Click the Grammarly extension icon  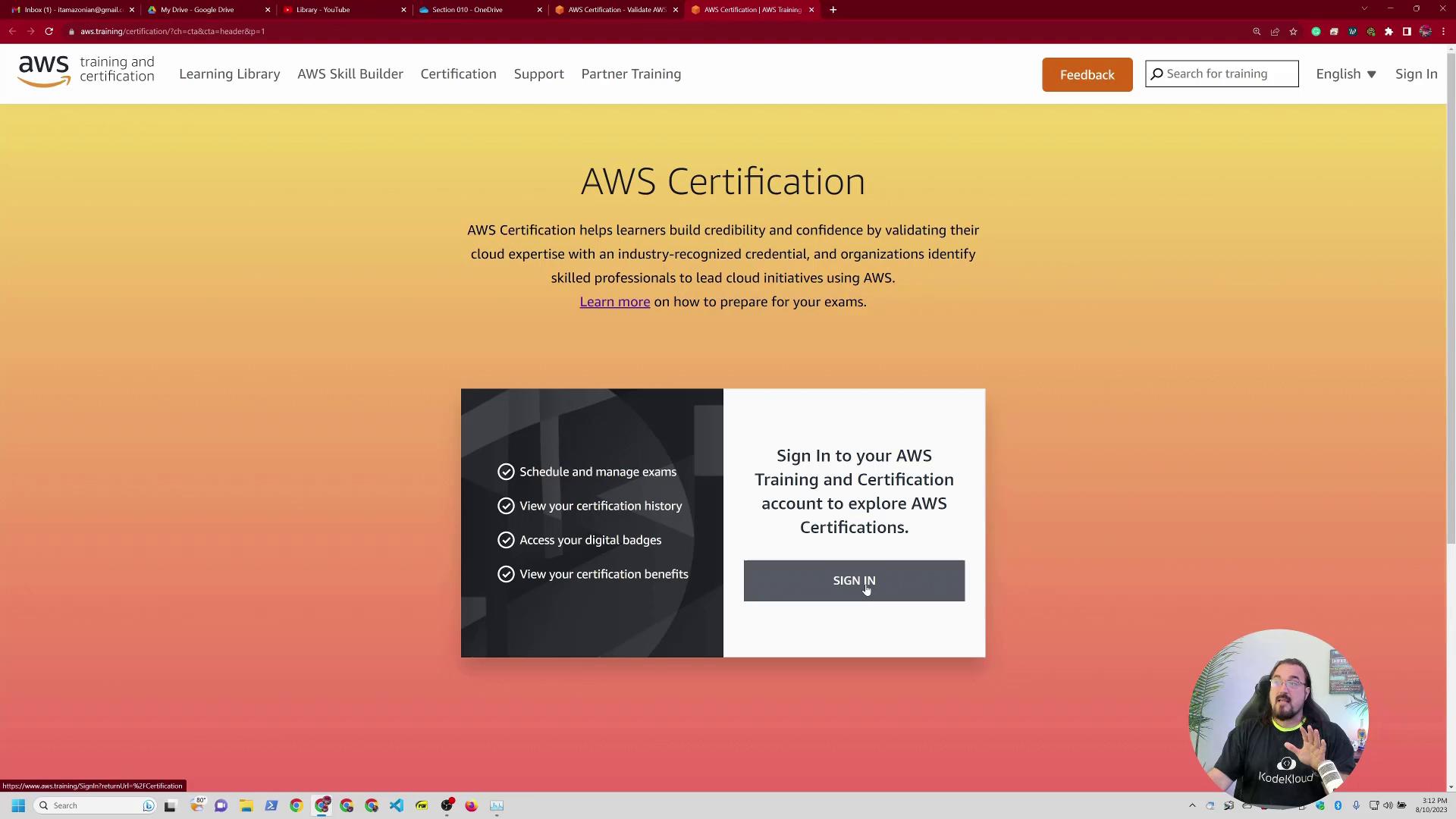coord(1316,32)
